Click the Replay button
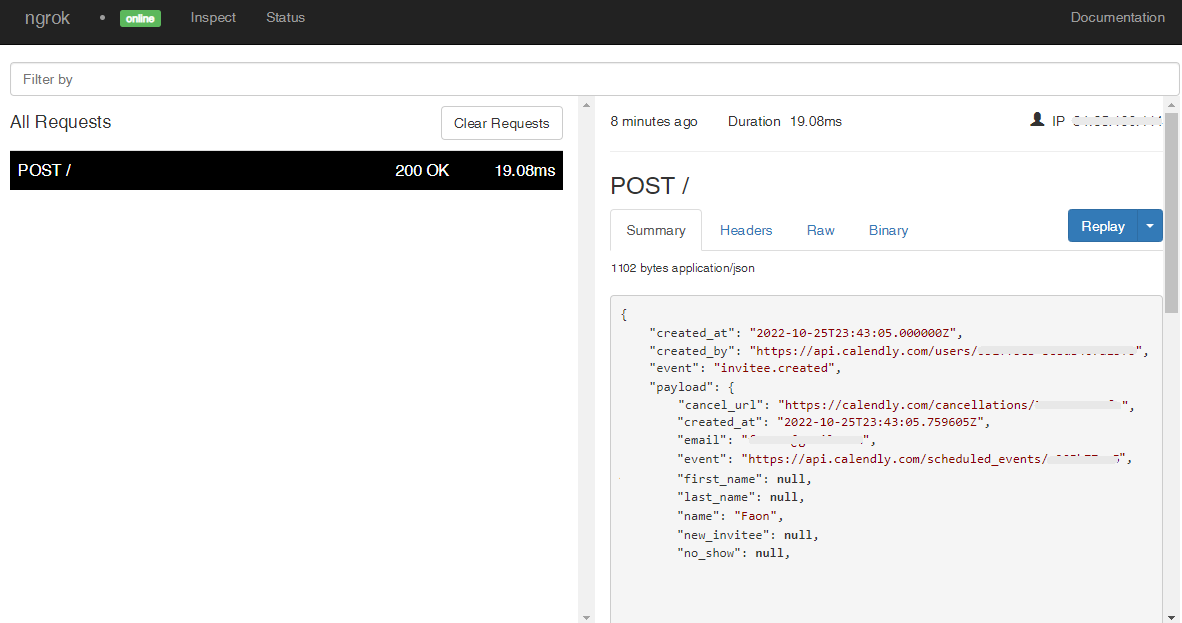The width and height of the screenshot is (1182, 623). click(x=1103, y=226)
